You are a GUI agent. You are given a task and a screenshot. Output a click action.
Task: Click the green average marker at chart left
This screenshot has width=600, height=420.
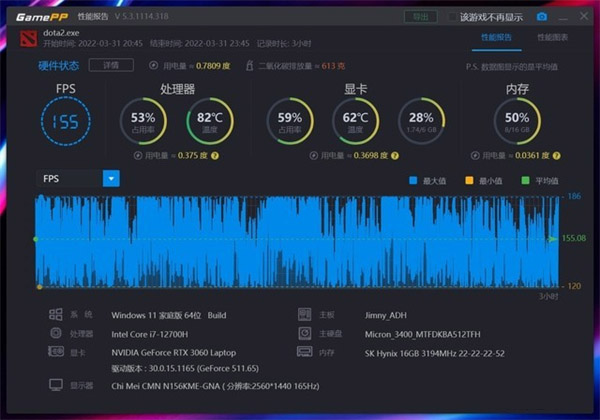[x=36, y=239]
